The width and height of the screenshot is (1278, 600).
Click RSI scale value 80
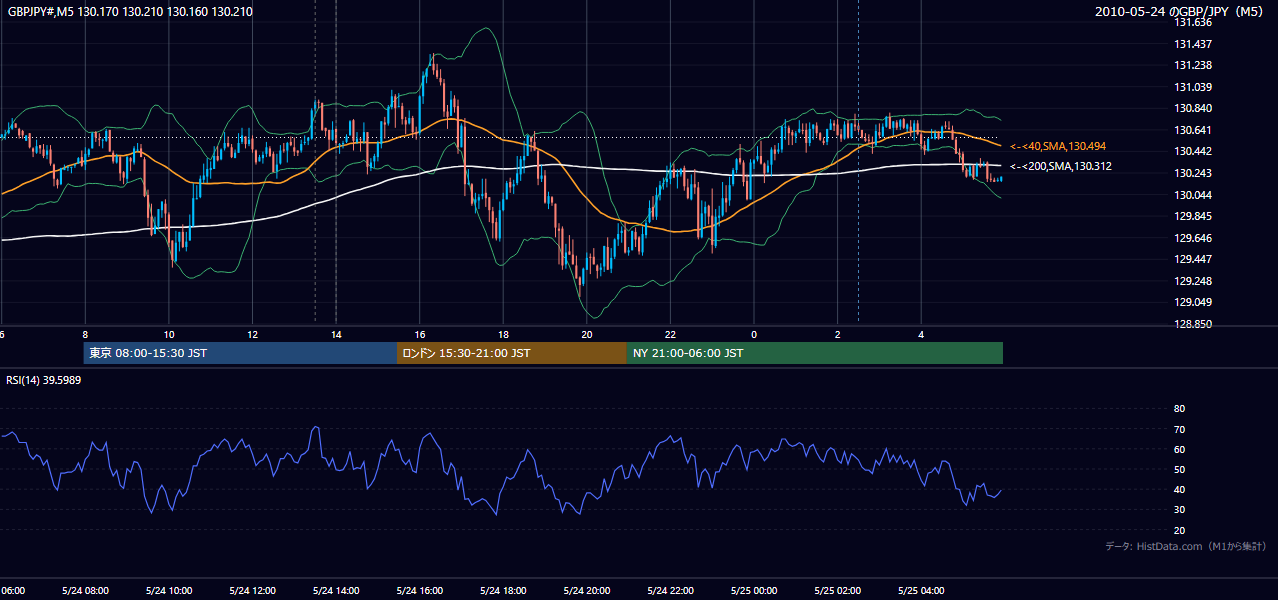click(1179, 409)
